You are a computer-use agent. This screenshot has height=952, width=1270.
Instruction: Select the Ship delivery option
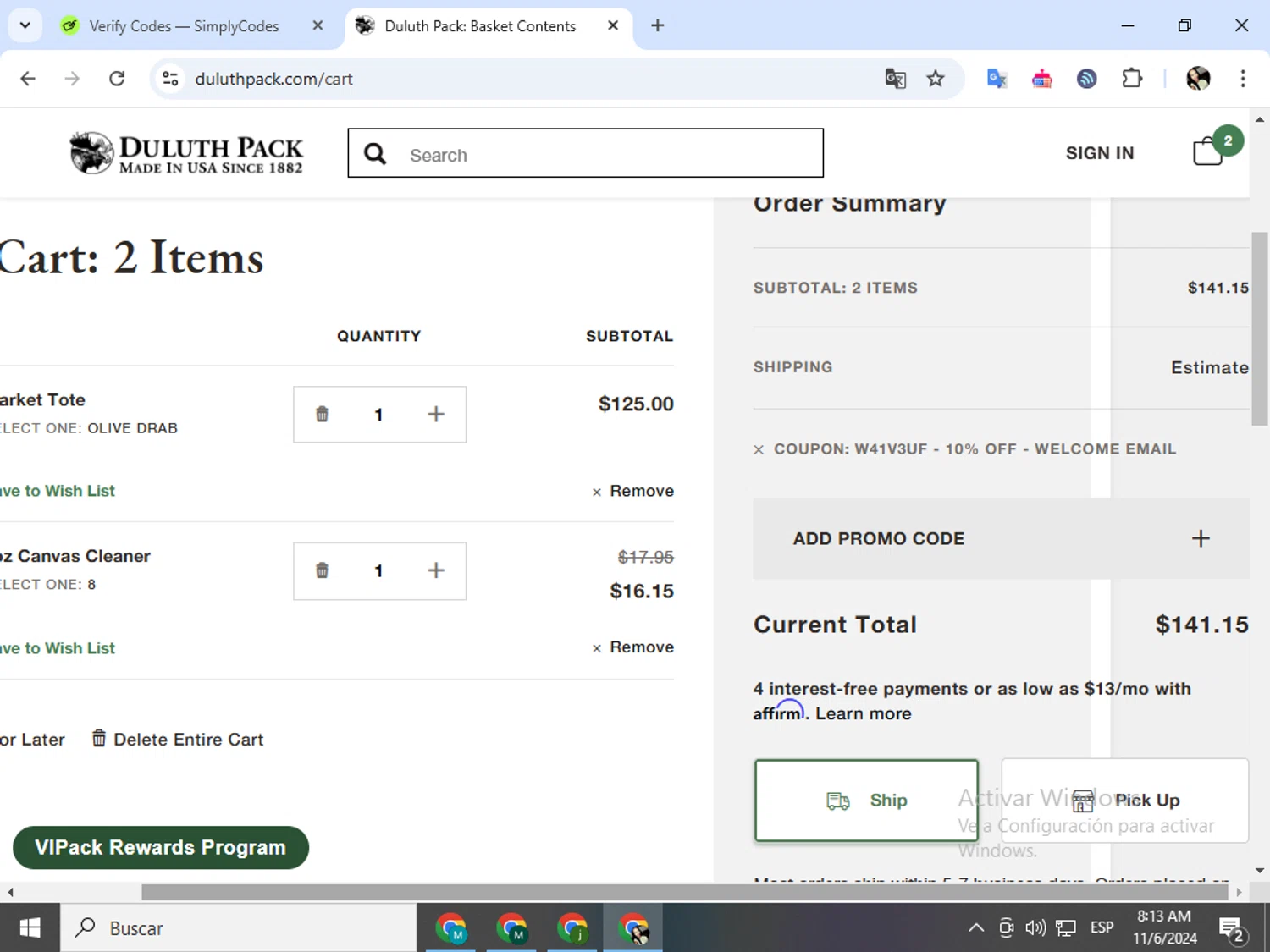[x=866, y=801]
